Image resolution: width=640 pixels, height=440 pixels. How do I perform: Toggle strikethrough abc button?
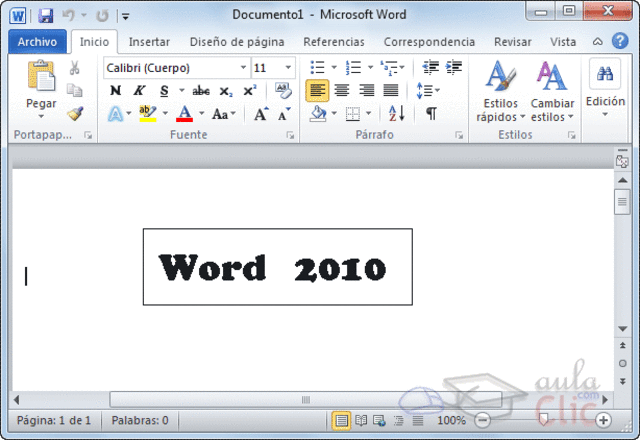[x=201, y=91]
